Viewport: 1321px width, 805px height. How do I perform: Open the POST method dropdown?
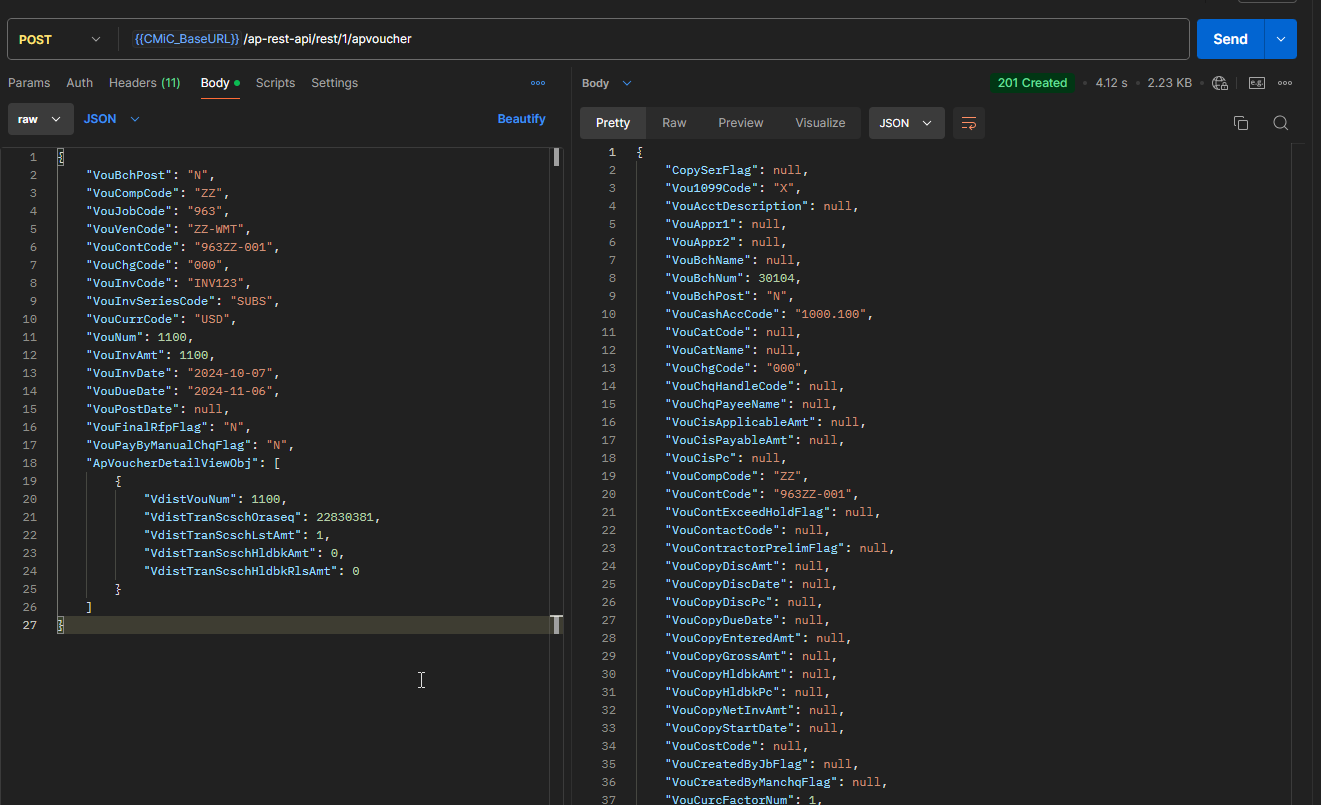[60, 39]
